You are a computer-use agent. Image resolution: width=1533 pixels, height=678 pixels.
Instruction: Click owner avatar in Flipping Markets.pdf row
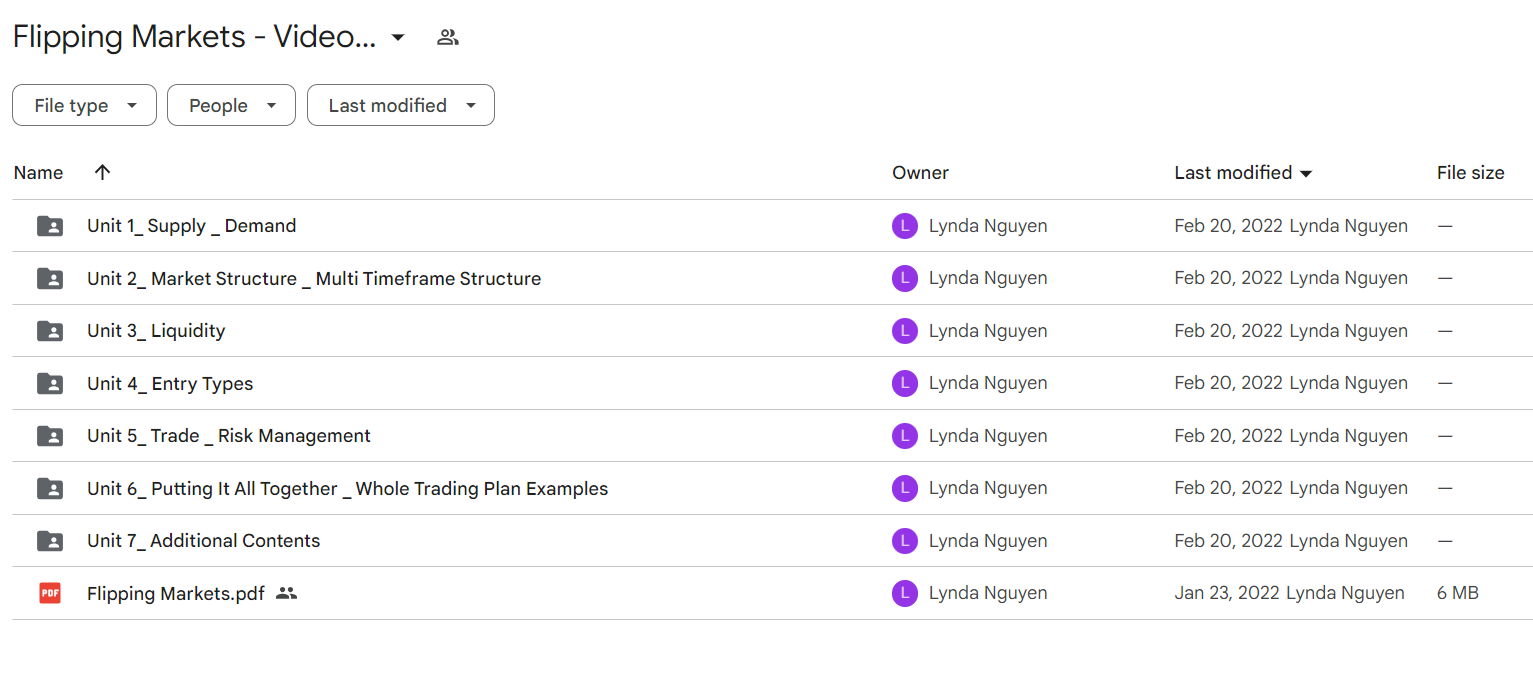904,593
